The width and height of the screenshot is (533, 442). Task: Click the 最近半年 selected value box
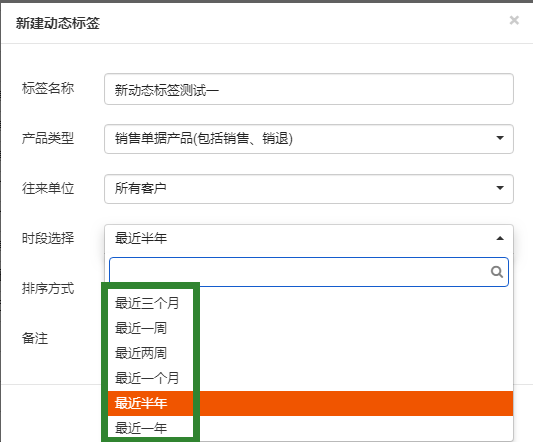309,239
